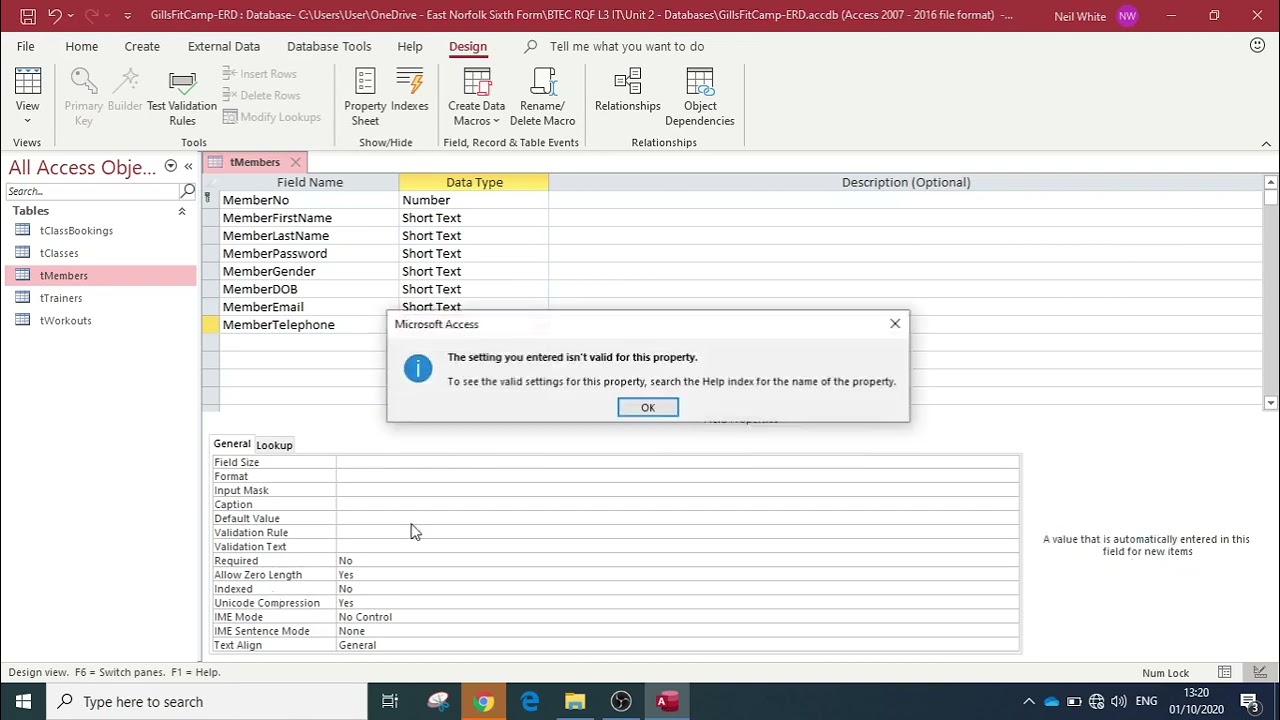Open Create Data Macros dropdown
The height and width of the screenshot is (720, 1280).
pyautogui.click(x=477, y=98)
